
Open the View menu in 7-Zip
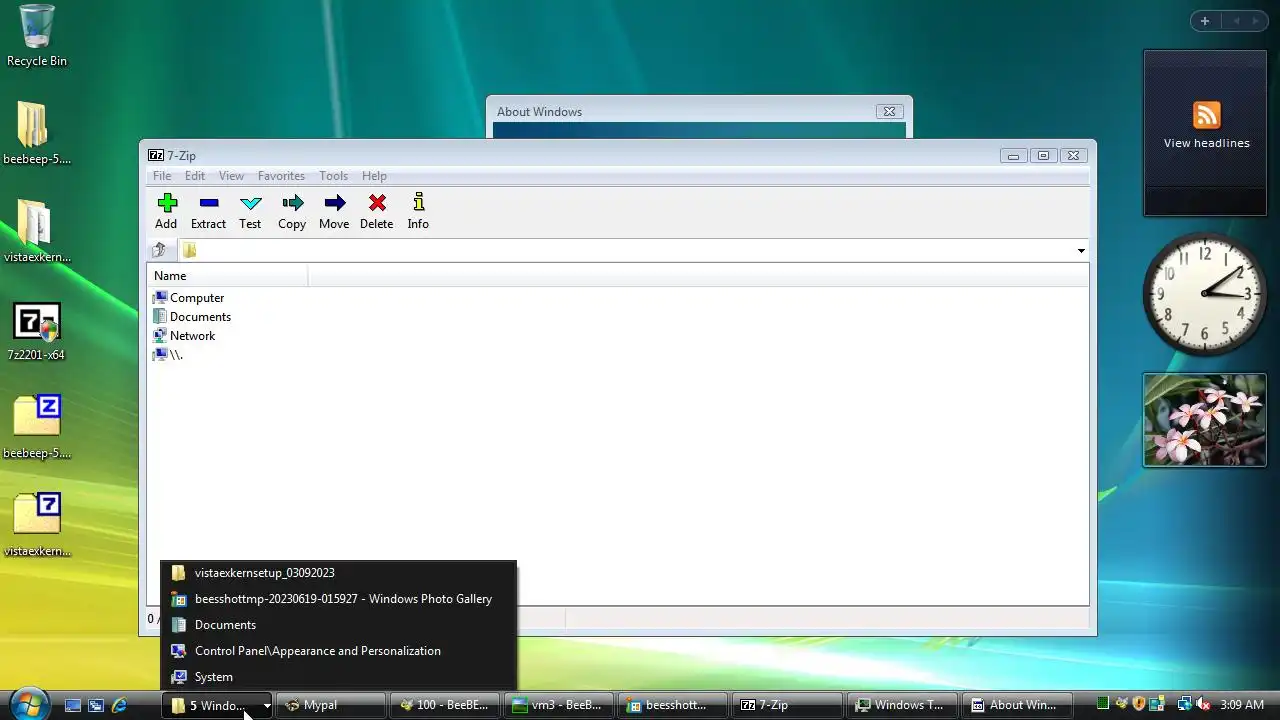point(231,176)
